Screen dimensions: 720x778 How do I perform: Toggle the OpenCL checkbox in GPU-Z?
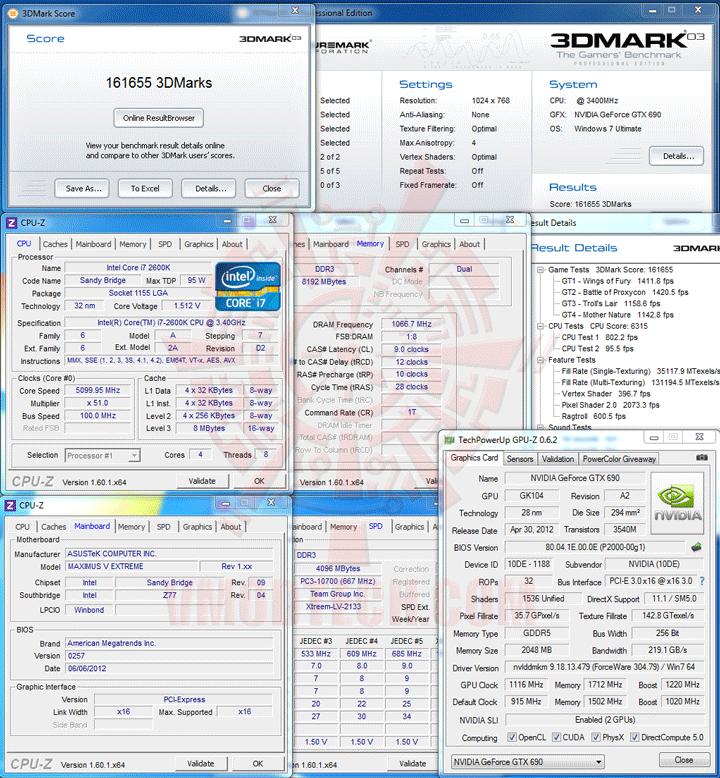pos(511,737)
